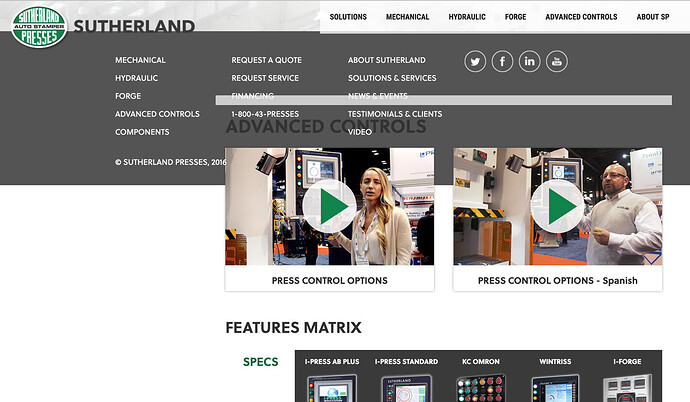Click the Sutherland Presses copyright text
This screenshot has height=402, width=690.
click(x=171, y=162)
